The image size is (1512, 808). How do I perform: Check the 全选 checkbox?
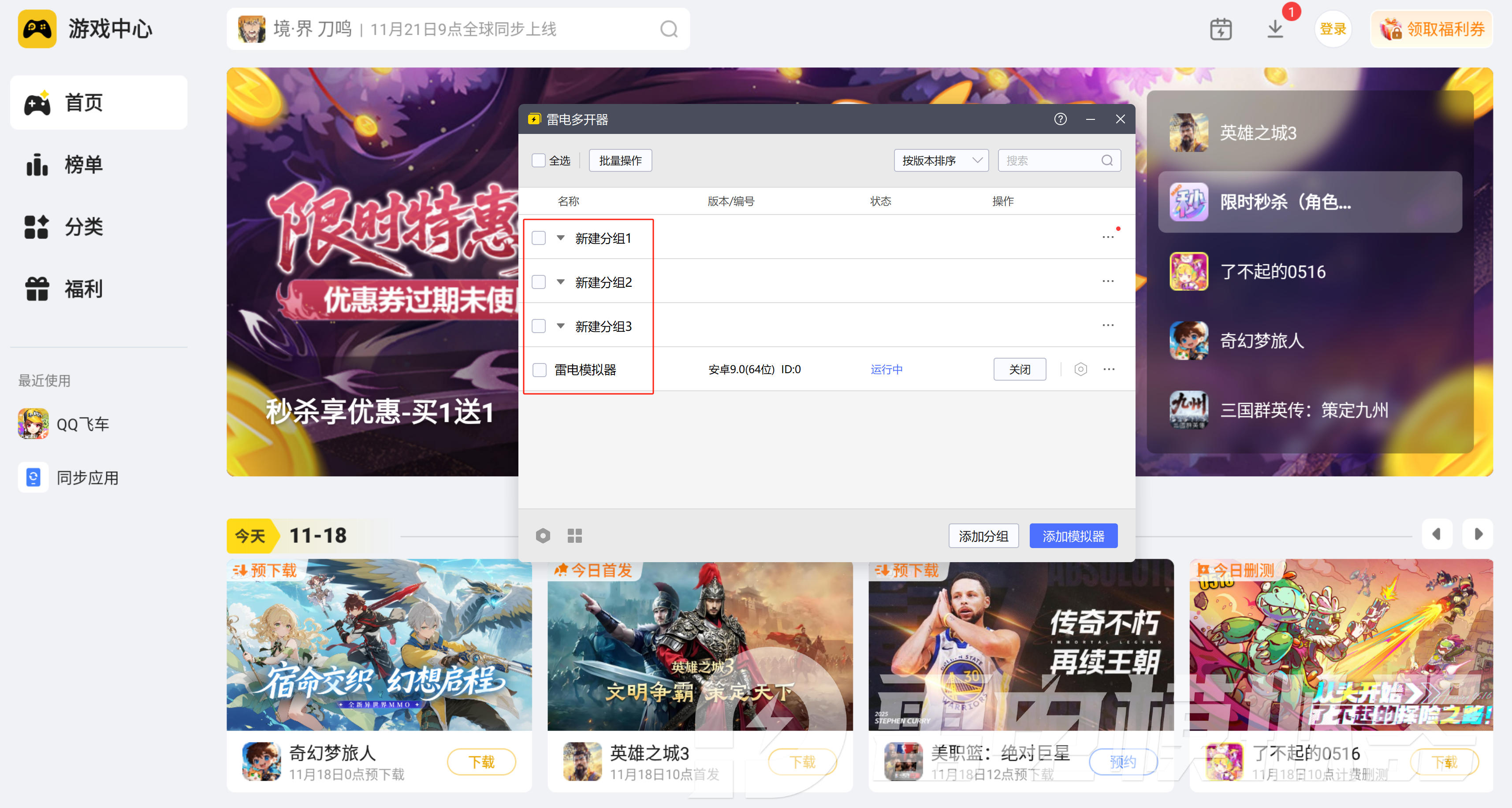[x=538, y=160]
